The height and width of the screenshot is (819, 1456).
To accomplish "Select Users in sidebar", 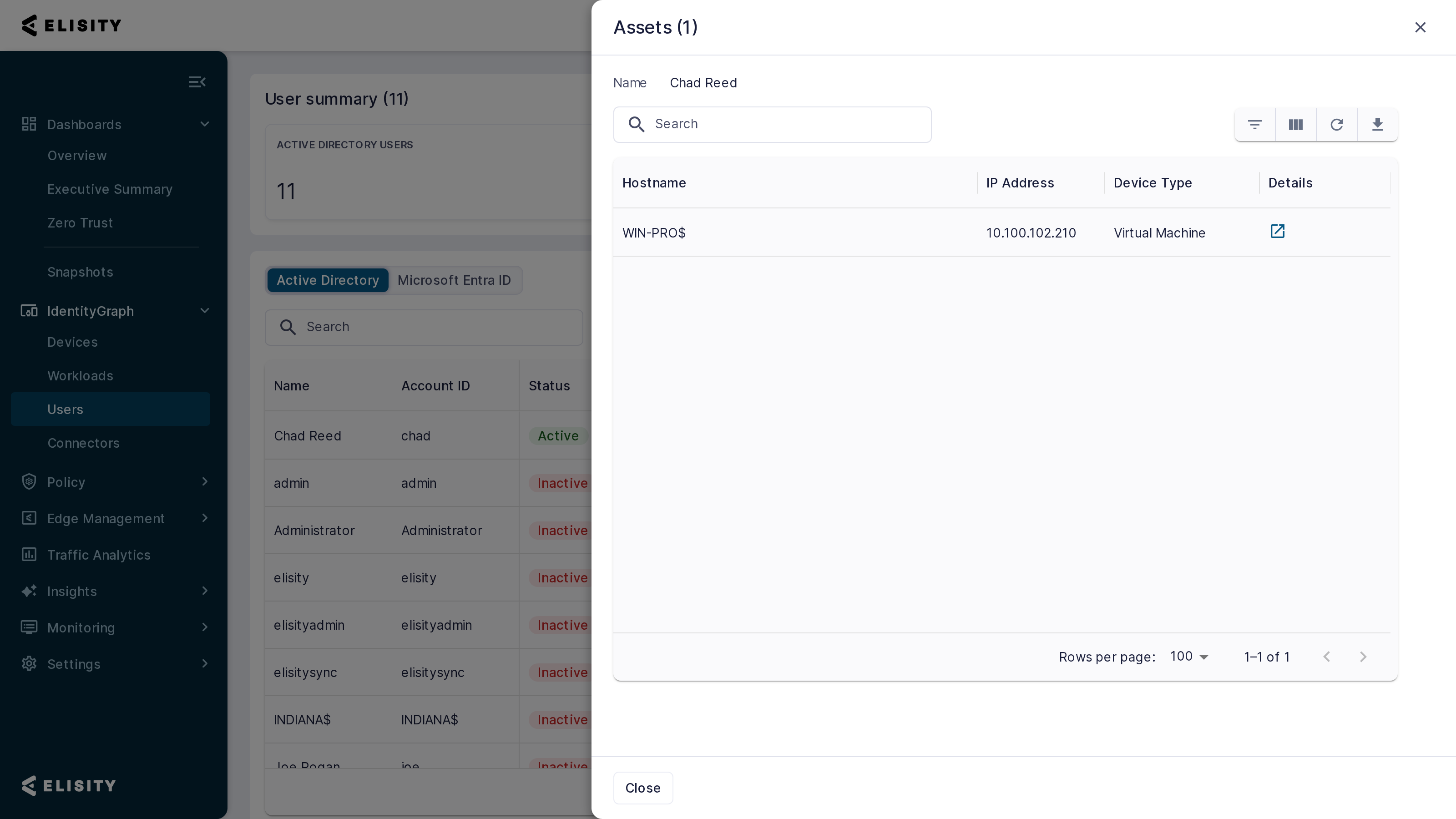I will (110, 409).
